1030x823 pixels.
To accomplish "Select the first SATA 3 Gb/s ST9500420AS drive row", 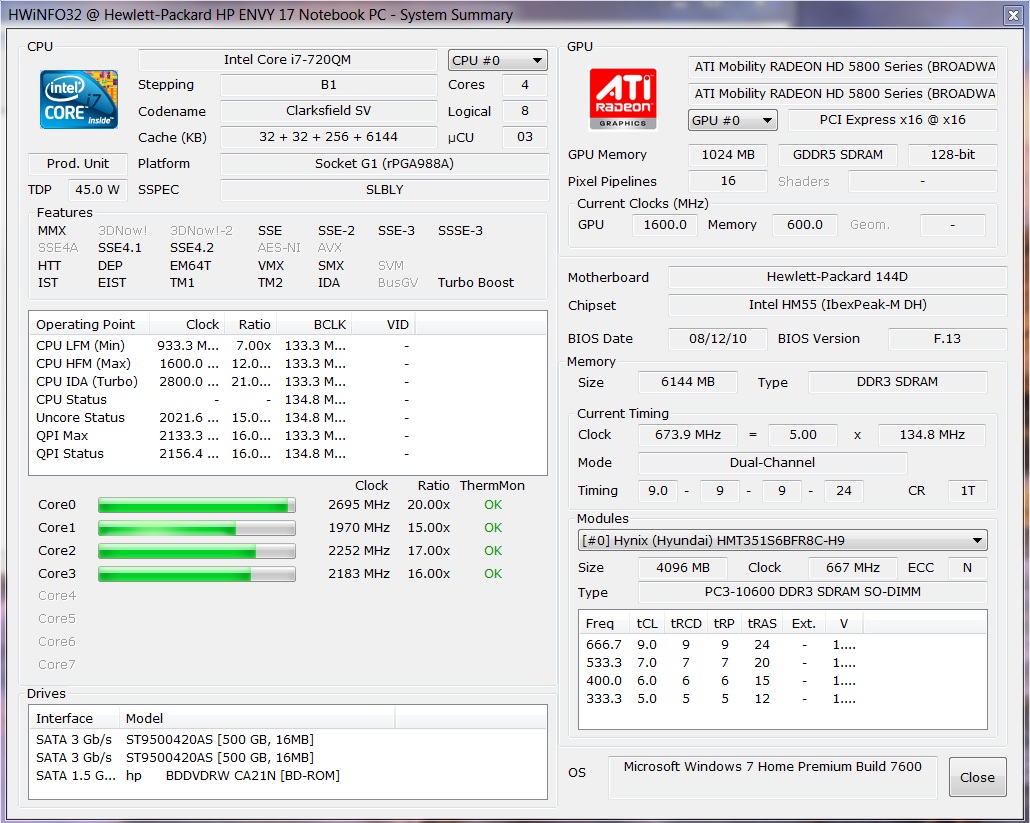I will (288, 740).
